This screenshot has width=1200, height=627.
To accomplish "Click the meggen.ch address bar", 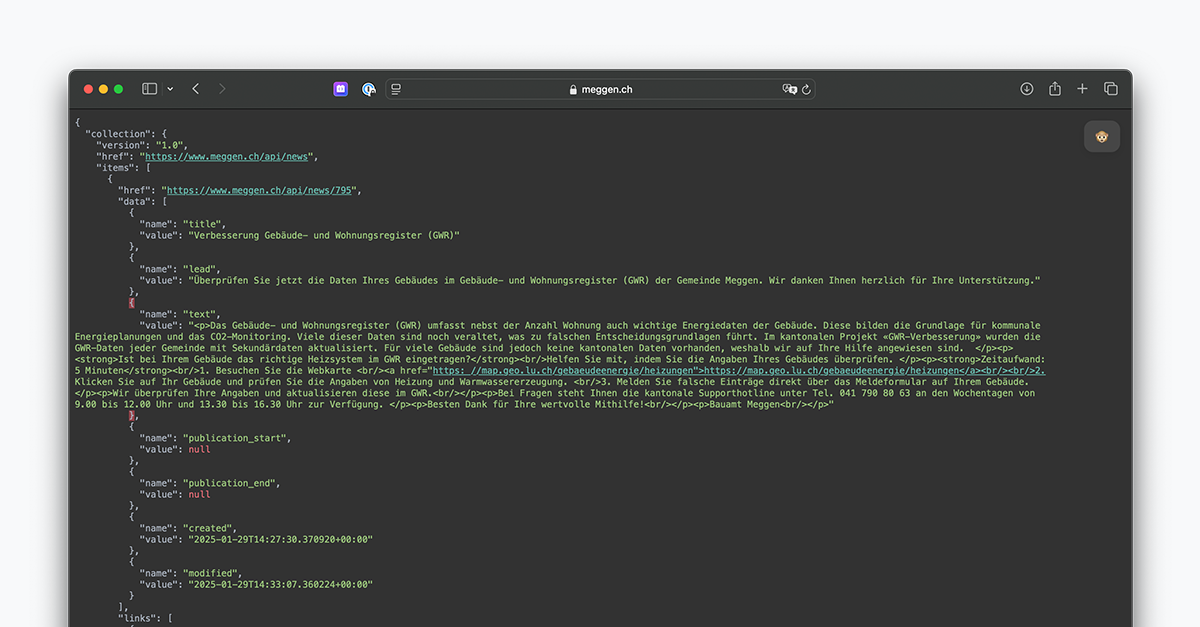I will [x=600, y=89].
